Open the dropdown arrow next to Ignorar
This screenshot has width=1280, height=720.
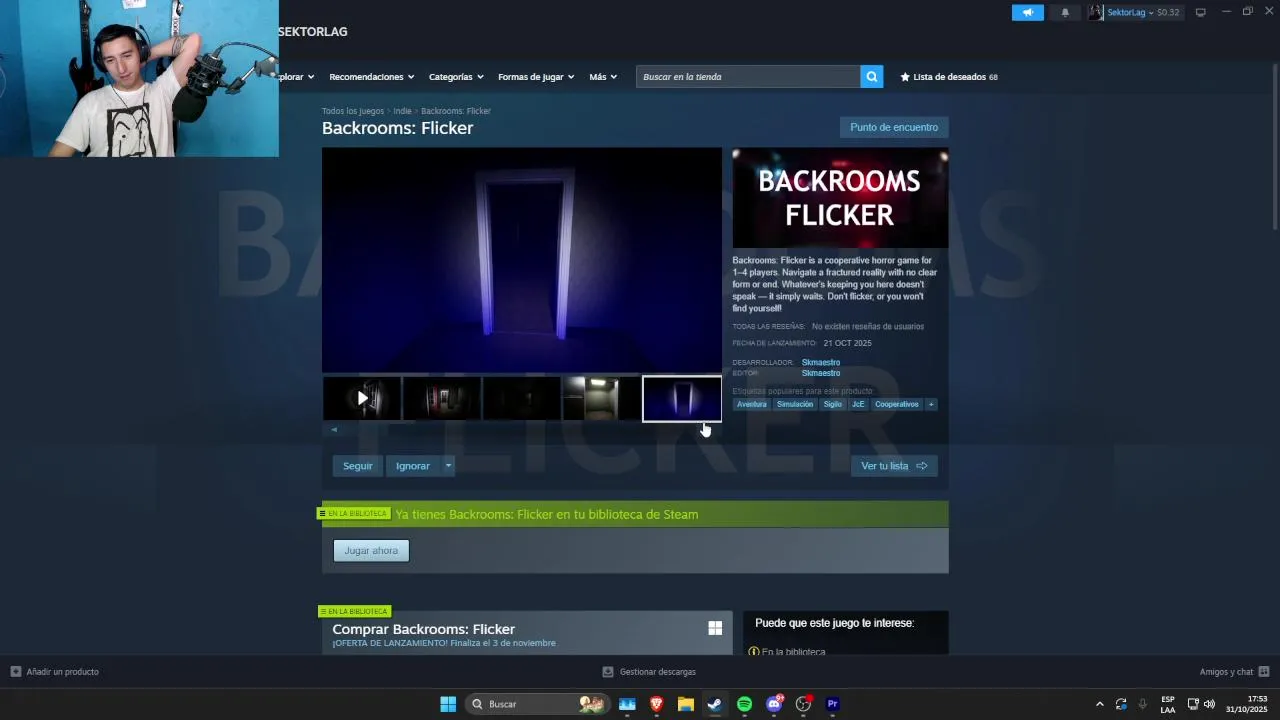point(448,466)
